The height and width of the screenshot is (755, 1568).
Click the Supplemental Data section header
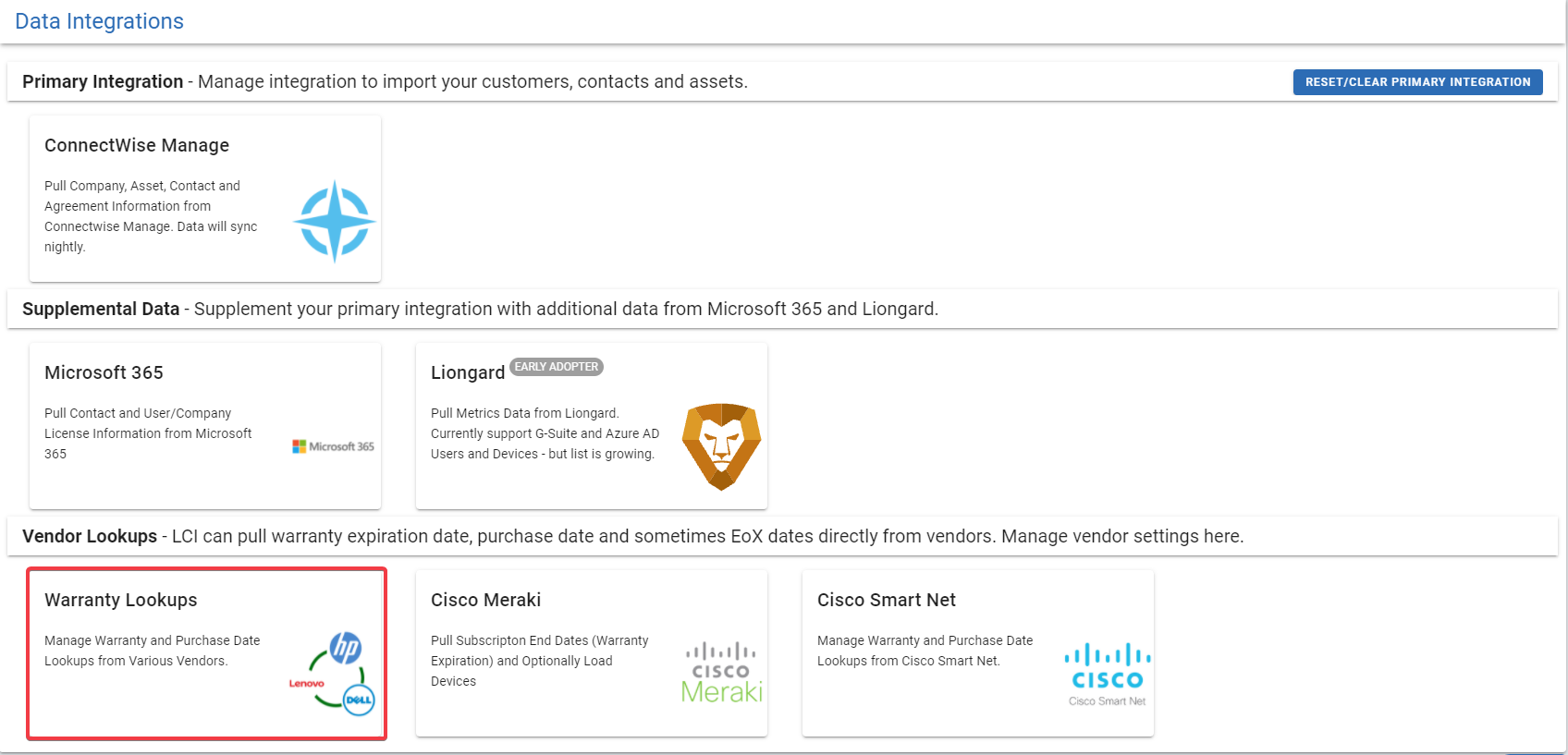(480, 309)
